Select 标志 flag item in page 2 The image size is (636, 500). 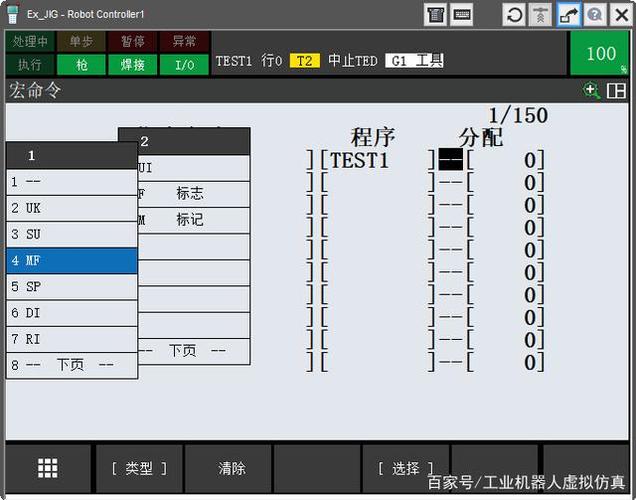click(193, 194)
